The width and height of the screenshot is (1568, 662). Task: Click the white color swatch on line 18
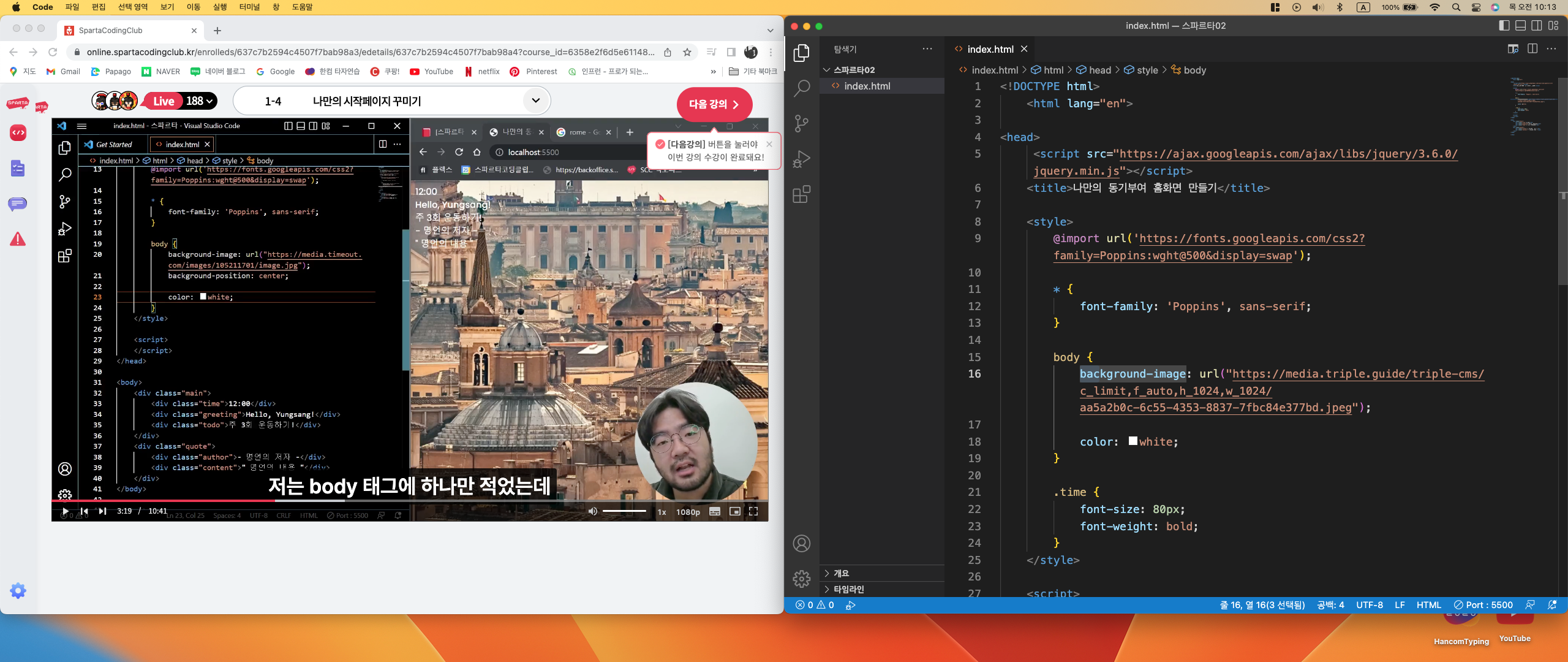(1133, 441)
